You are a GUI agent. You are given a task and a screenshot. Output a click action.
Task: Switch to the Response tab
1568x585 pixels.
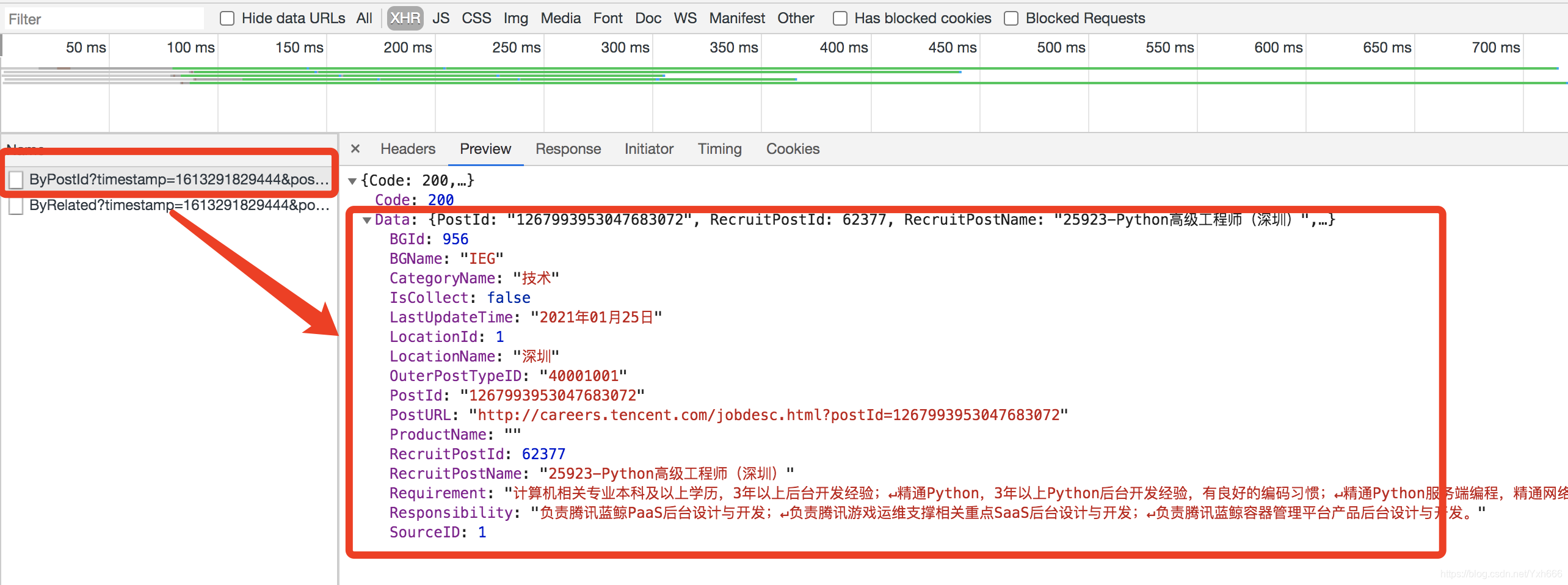(x=568, y=149)
